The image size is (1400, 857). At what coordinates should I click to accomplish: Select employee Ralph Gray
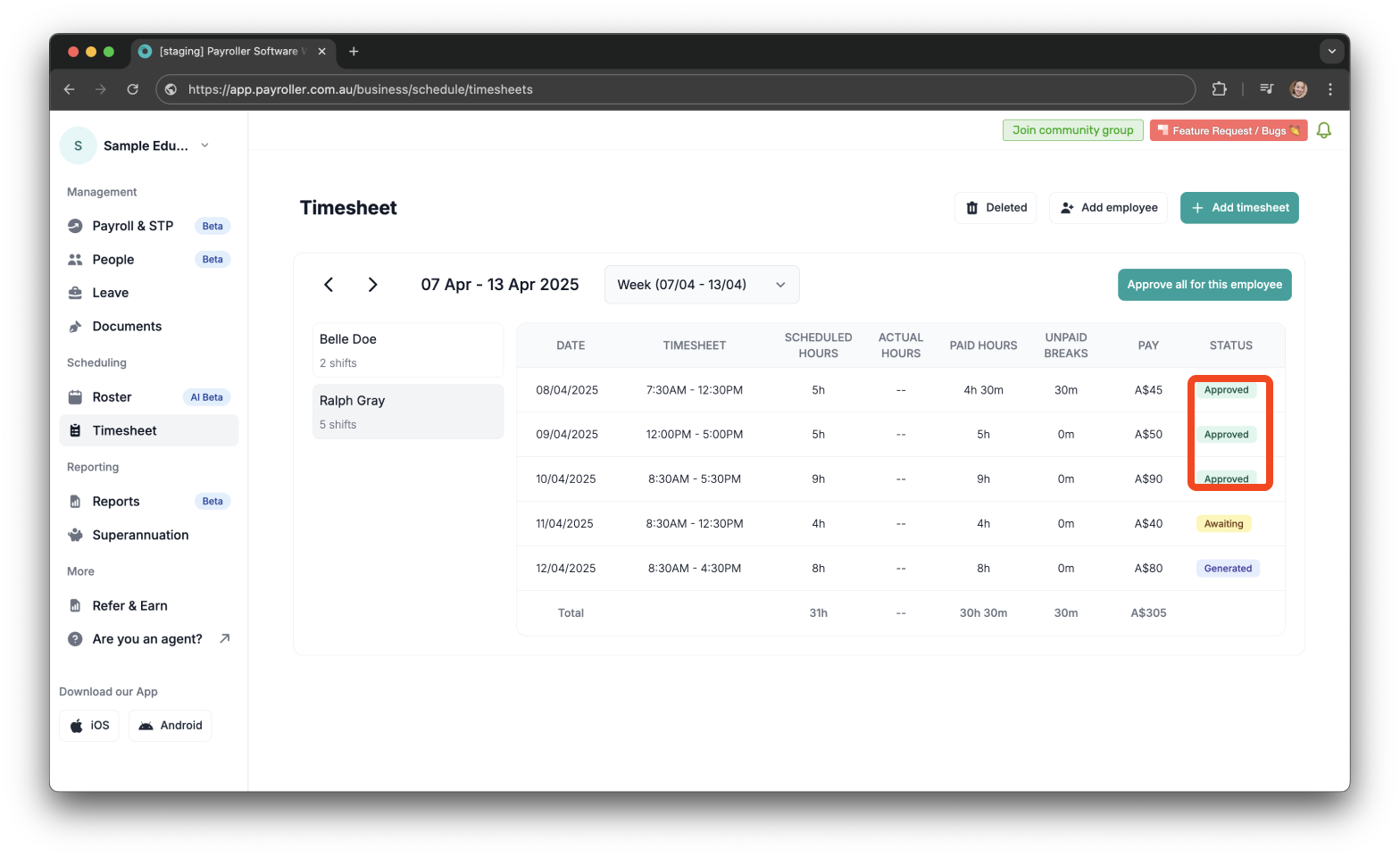tap(408, 412)
